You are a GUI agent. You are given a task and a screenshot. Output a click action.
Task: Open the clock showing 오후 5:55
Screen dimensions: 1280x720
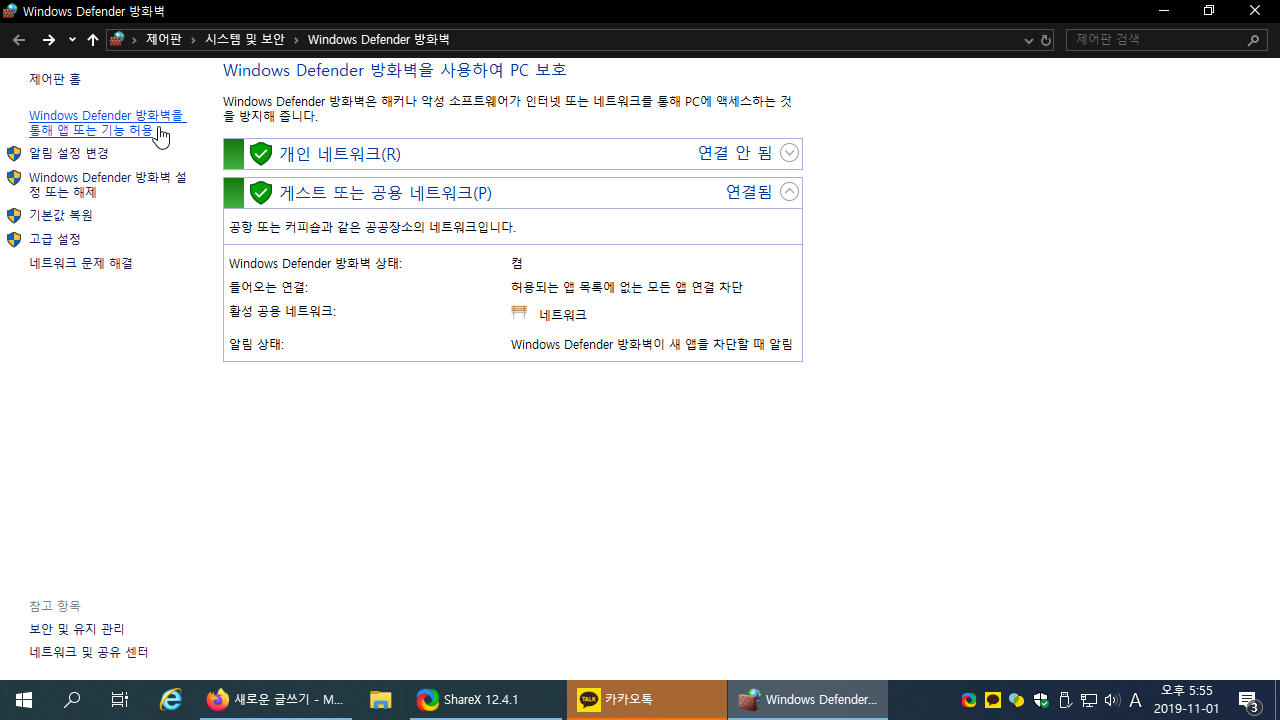[1187, 700]
